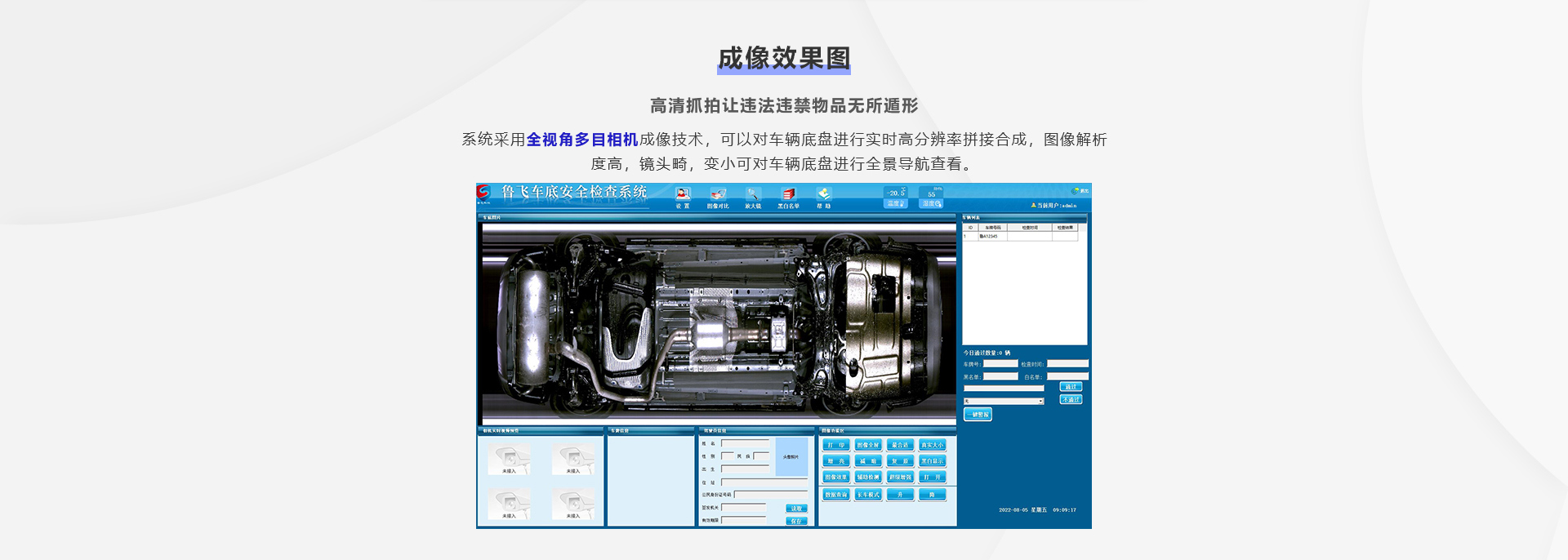This screenshot has height=560, width=1568.
Task: Select the first camera preview thumbnail 未接入
Action: click(x=509, y=460)
